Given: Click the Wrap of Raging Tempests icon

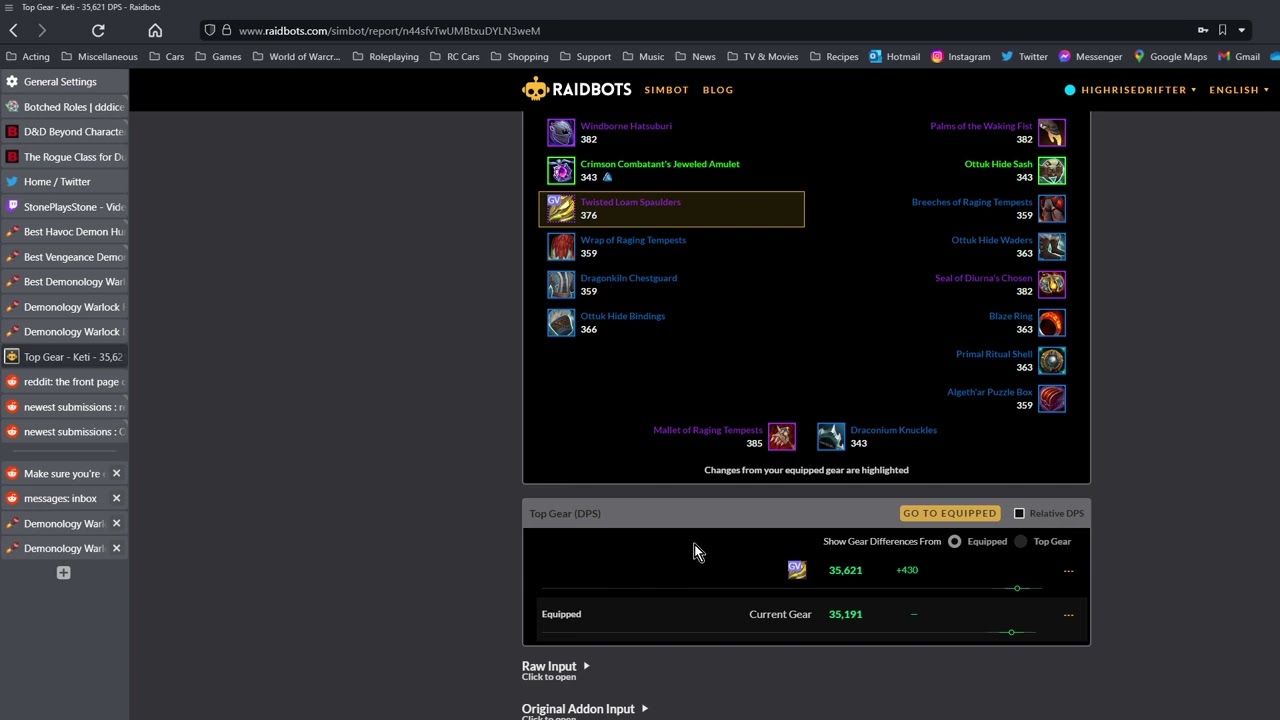Looking at the screenshot, I should [561, 247].
